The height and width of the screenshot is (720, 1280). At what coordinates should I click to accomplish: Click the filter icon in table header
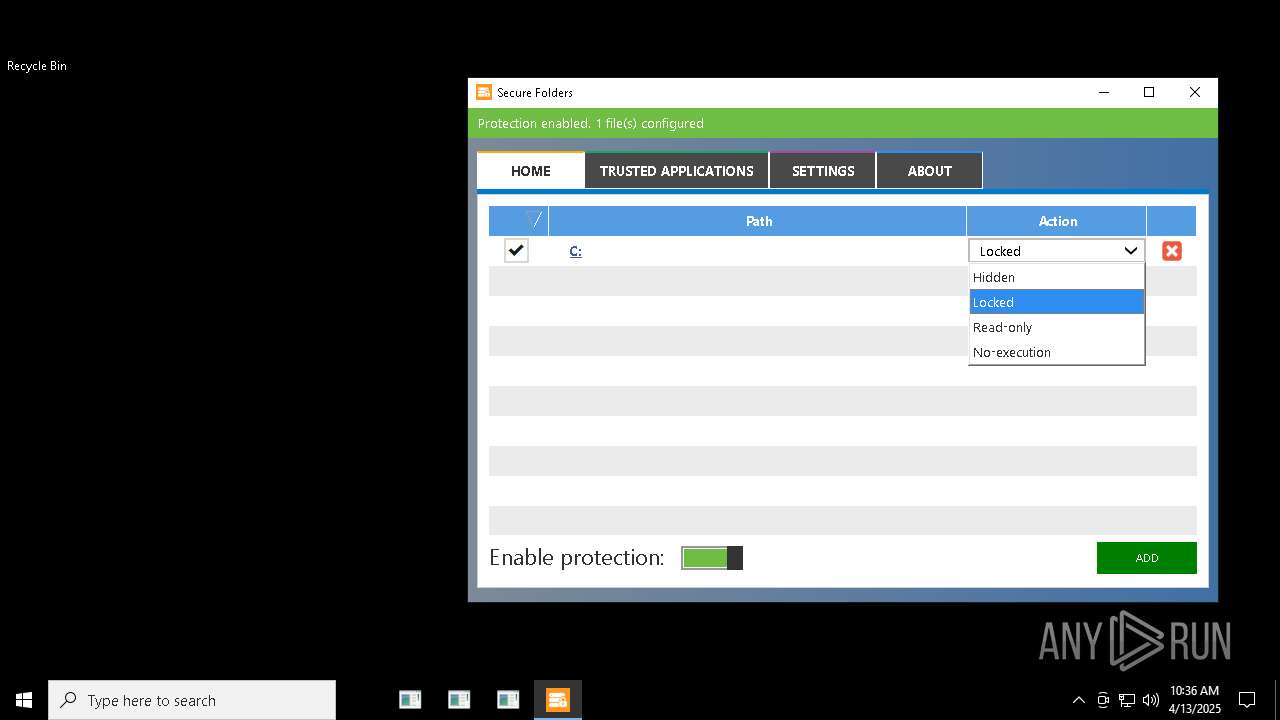[x=534, y=220]
